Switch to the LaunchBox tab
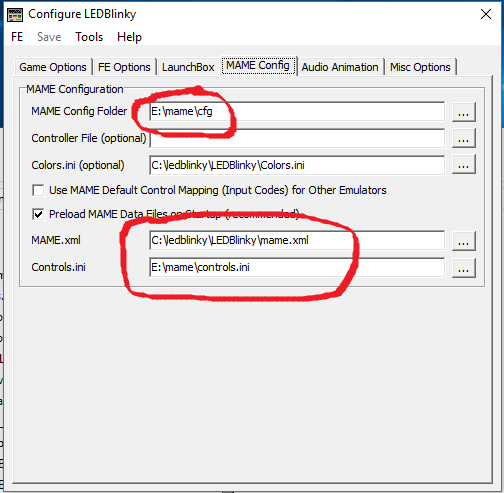504x493 pixels. click(188, 67)
